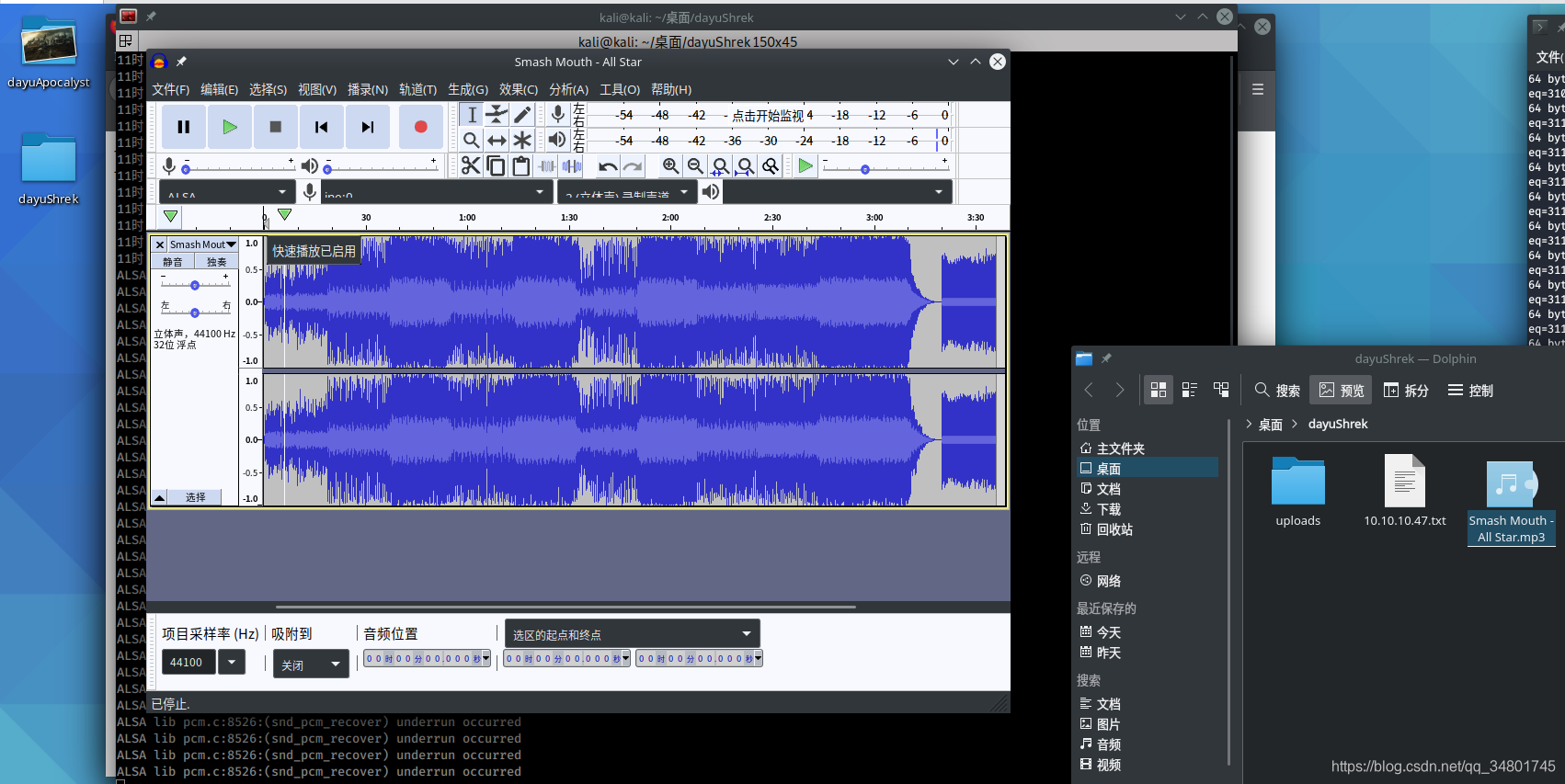
Task: Fit selection to window width
Action: 721,165
